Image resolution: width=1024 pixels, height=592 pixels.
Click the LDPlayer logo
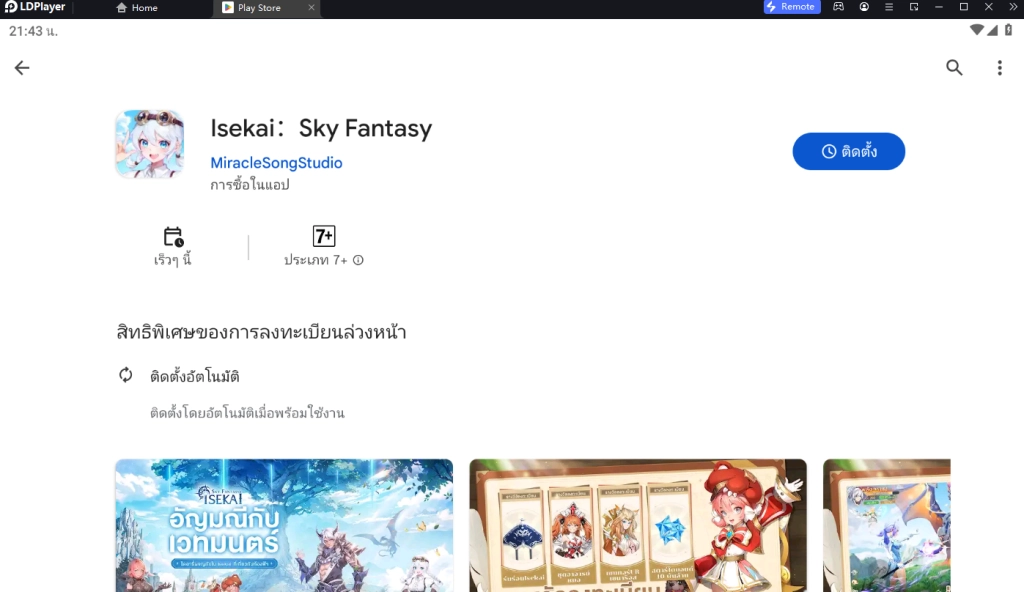click(x=12, y=7)
